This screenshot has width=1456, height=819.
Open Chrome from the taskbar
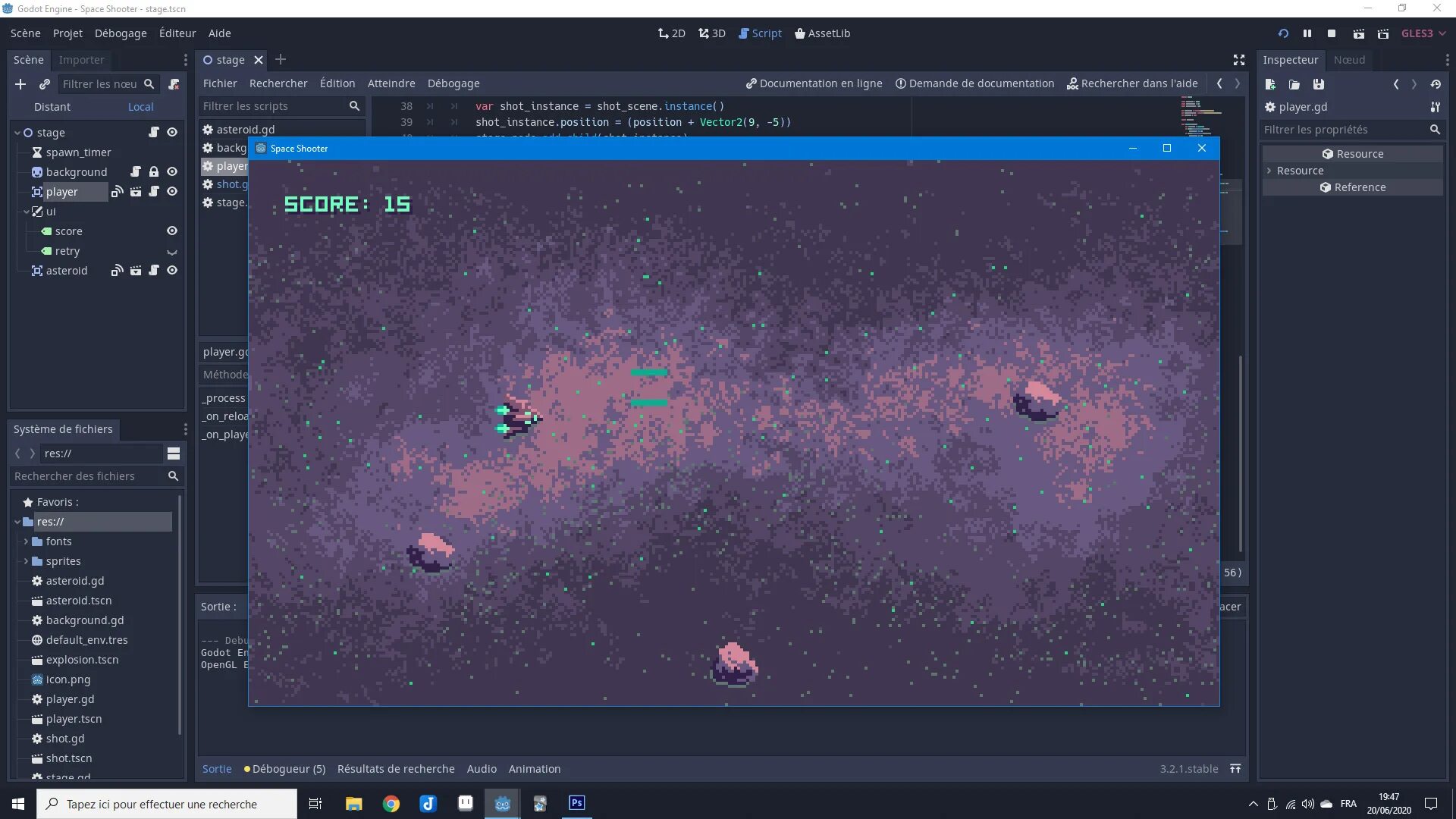point(391,804)
